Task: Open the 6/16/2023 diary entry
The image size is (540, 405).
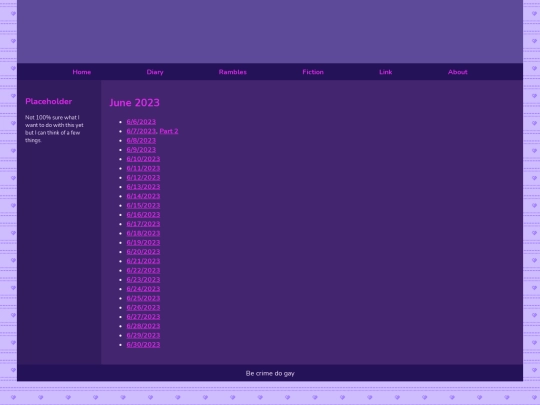Action: click(x=143, y=215)
